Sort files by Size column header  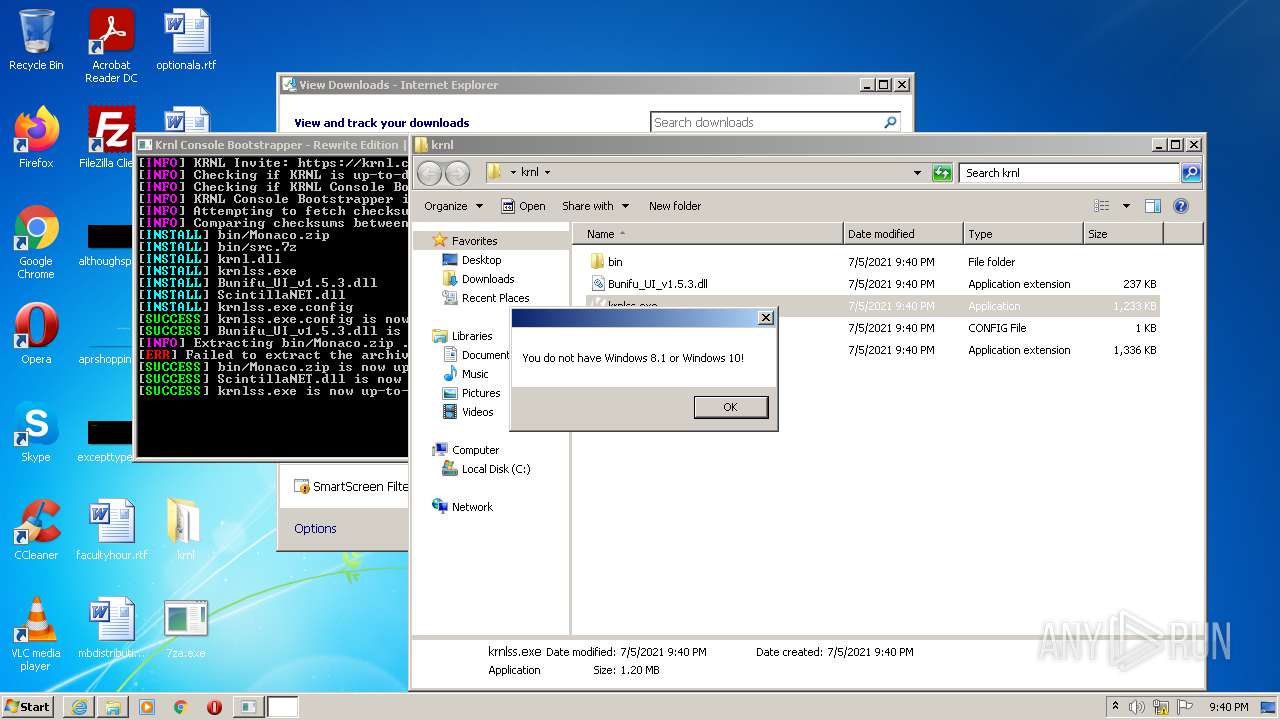tap(1123, 234)
